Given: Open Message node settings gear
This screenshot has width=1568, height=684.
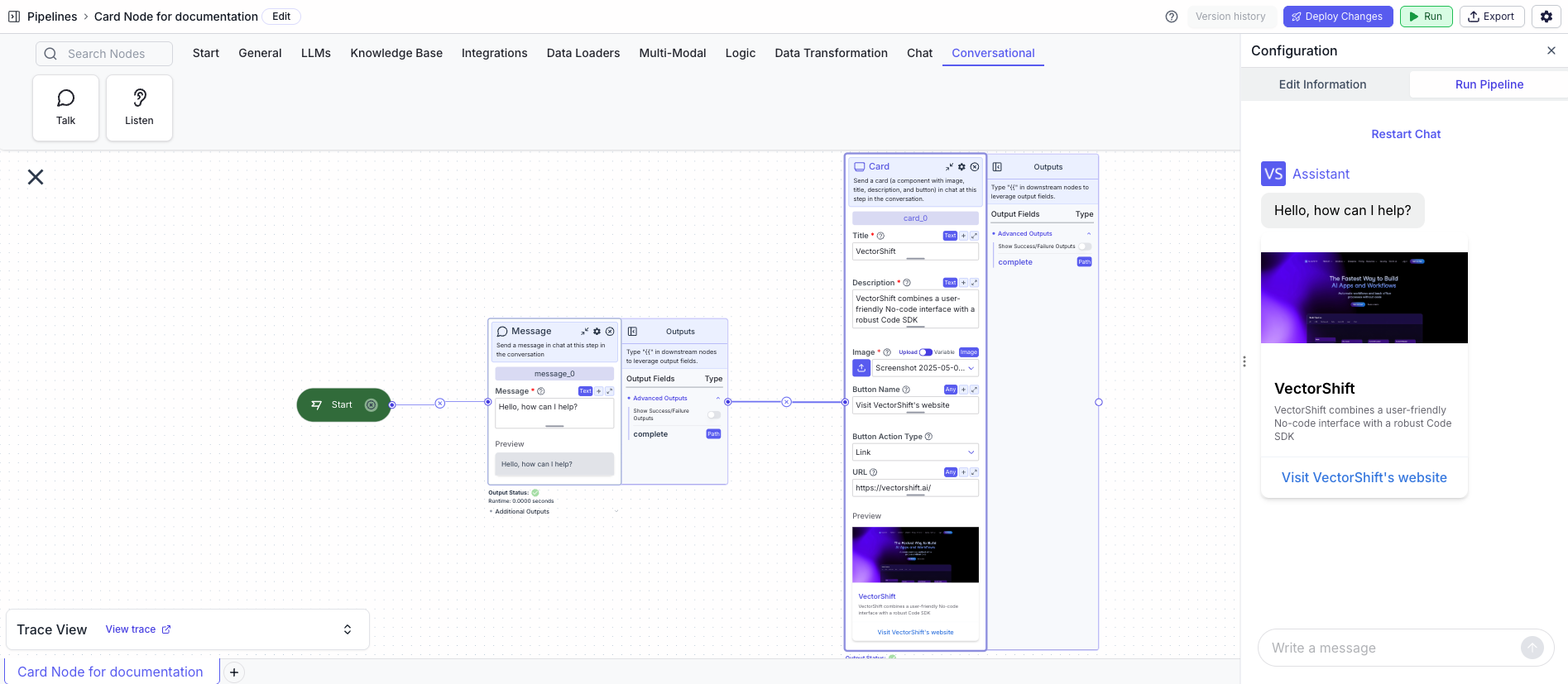Looking at the screenshot, I should pyautogui.click(x=597, y=332).
